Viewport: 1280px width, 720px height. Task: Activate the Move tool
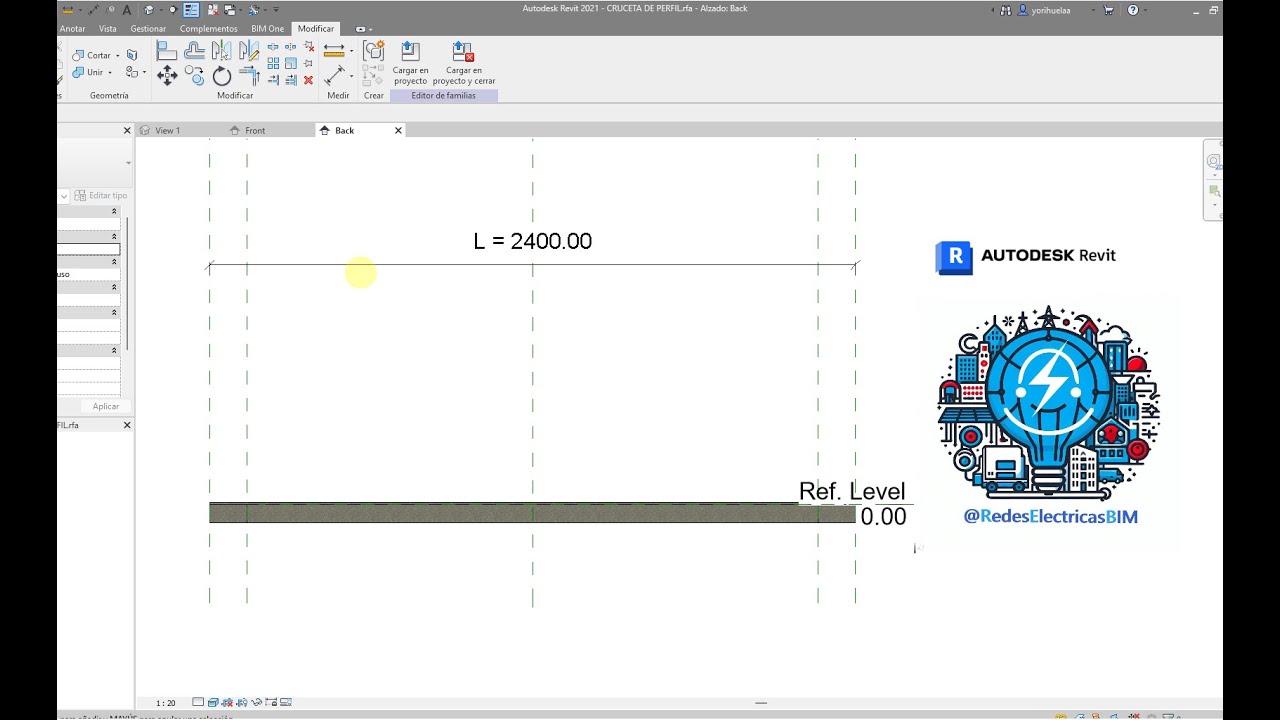(x=167, y=76)
